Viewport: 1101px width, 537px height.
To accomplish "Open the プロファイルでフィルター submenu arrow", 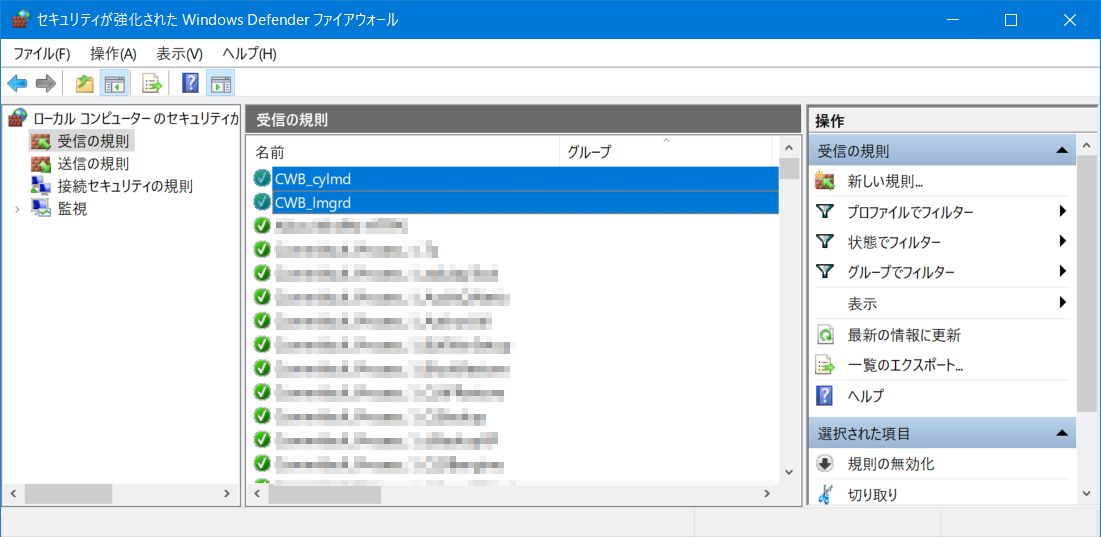I will tap(1062, 211).
